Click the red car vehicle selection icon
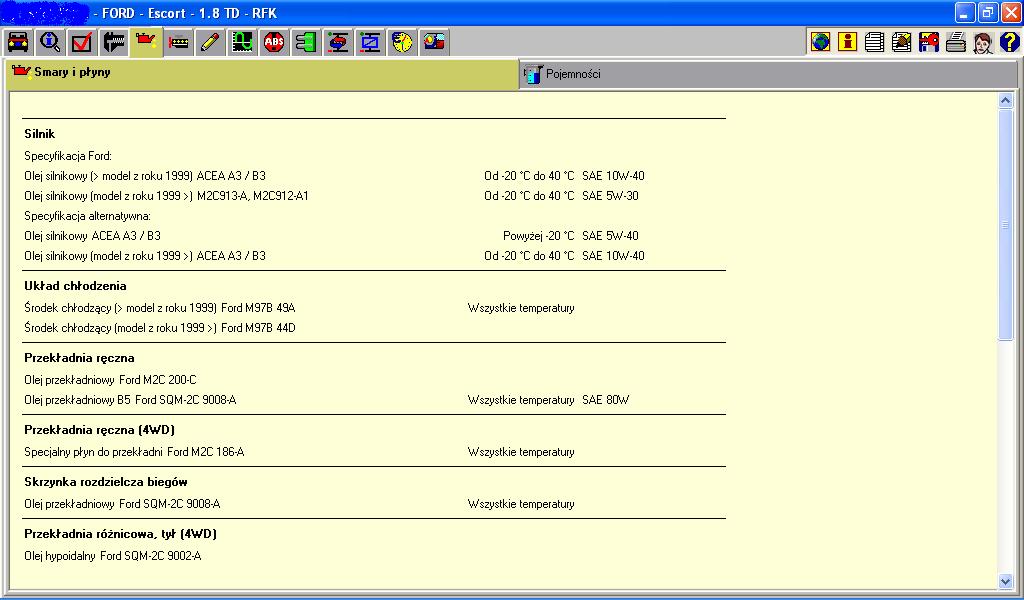 click(x=17, y=42)
